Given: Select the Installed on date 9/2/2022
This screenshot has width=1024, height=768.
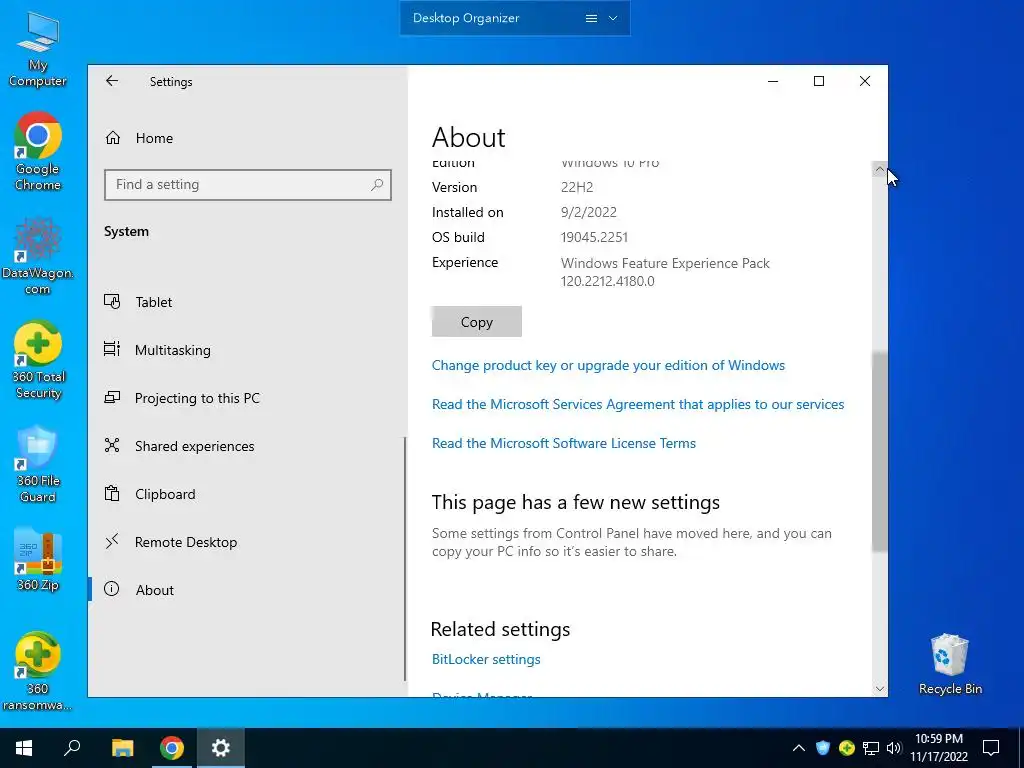Looking at the screenshot, I should (588, 212).
